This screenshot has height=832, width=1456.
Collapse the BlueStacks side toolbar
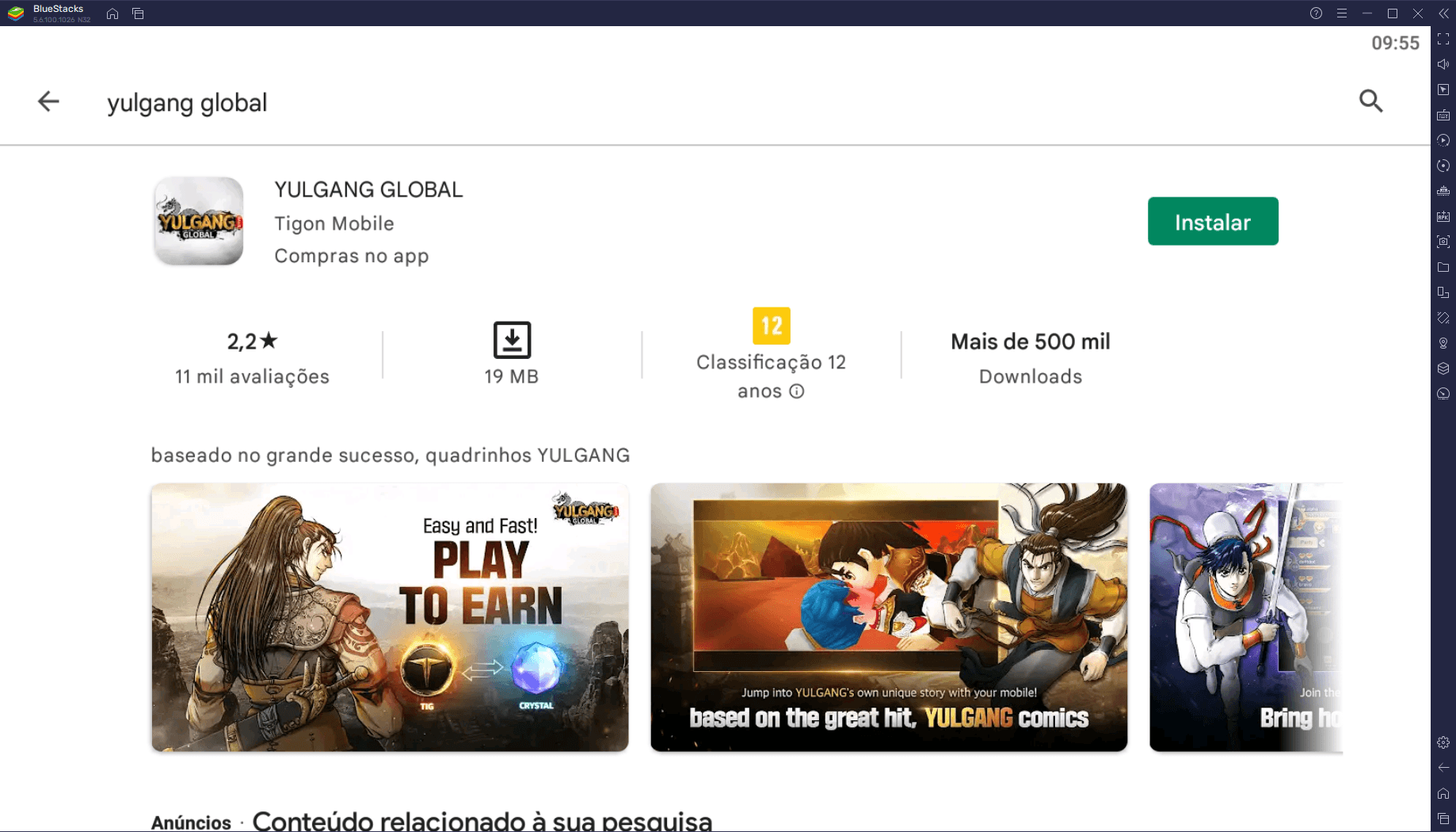click(1443, 13)
